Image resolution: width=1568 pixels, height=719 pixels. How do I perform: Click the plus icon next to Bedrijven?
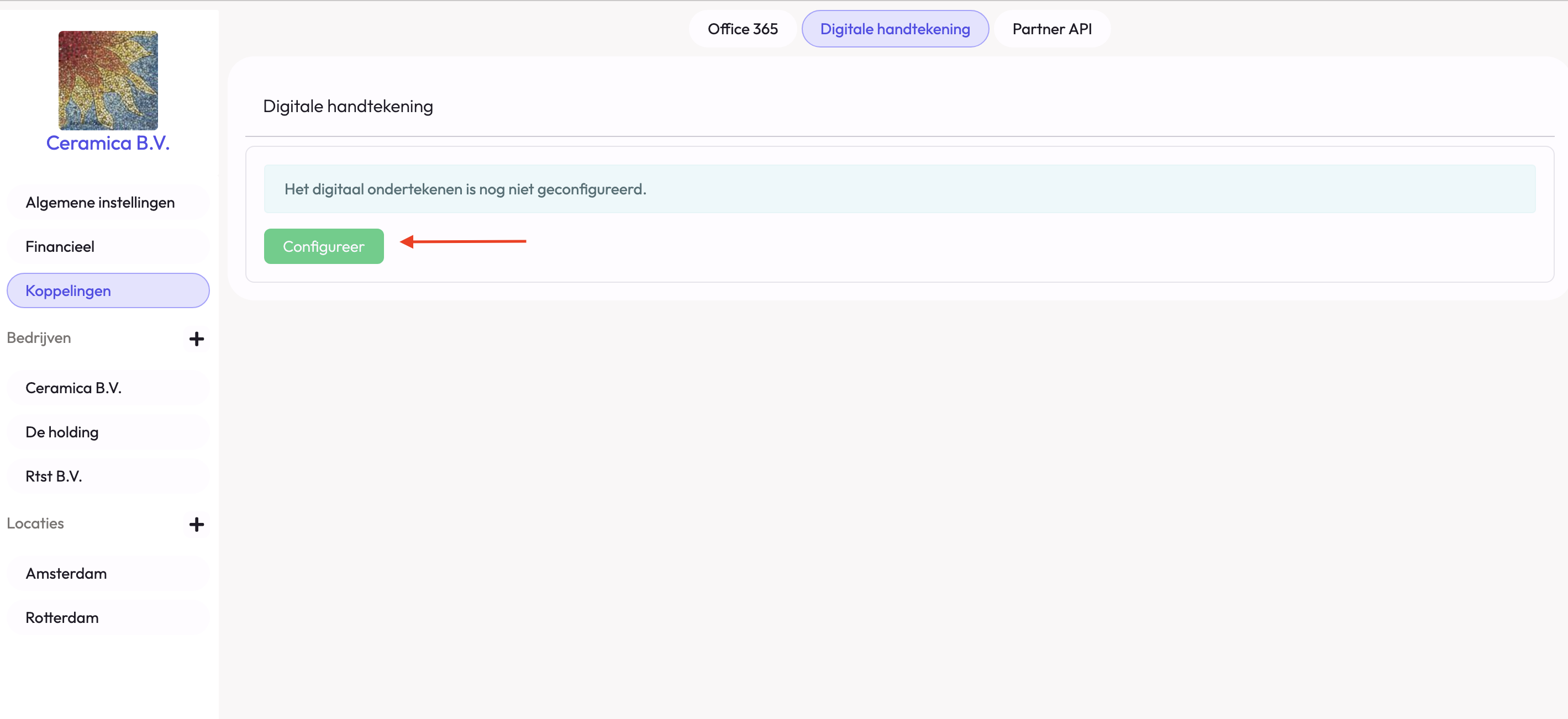click(x=196, y=339)
